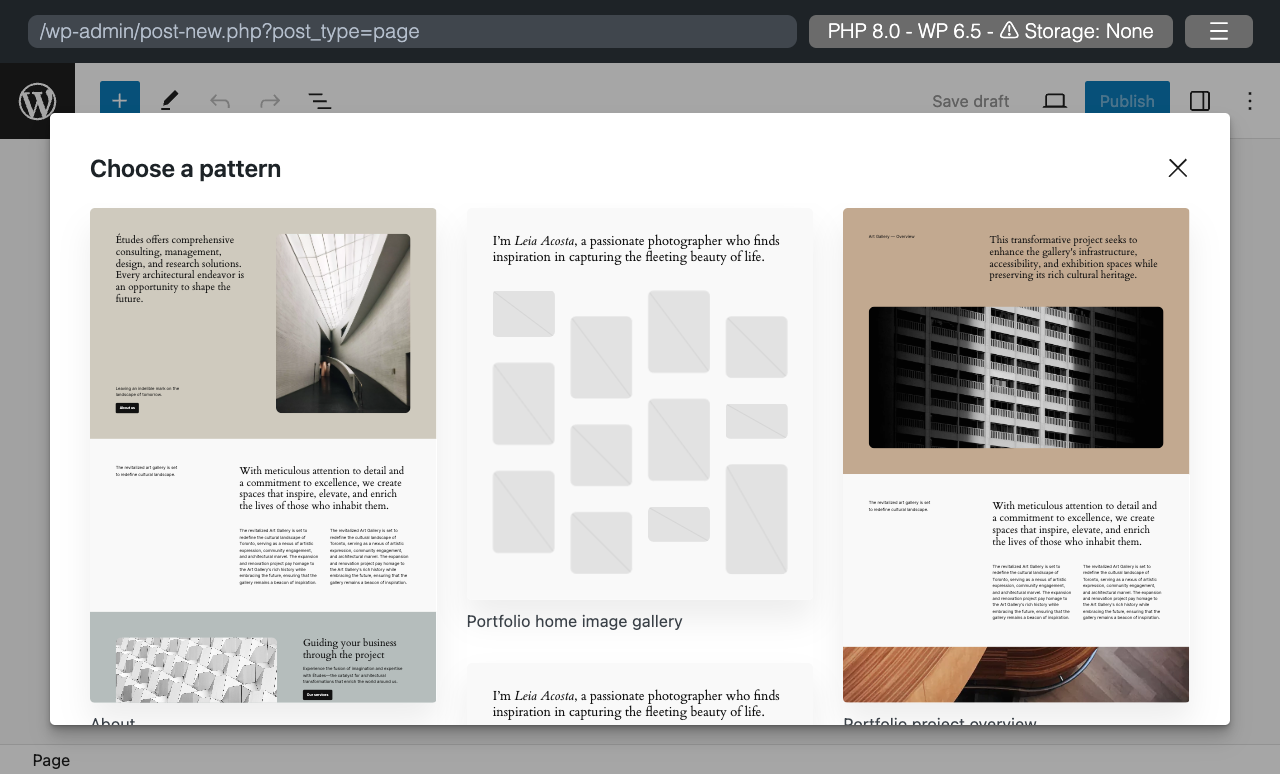Viewport: 1280px width, 774px height.
Task: Select second Leia Acosta pattern below gallery
Action: pyautogui.click(x=640, y=693)
